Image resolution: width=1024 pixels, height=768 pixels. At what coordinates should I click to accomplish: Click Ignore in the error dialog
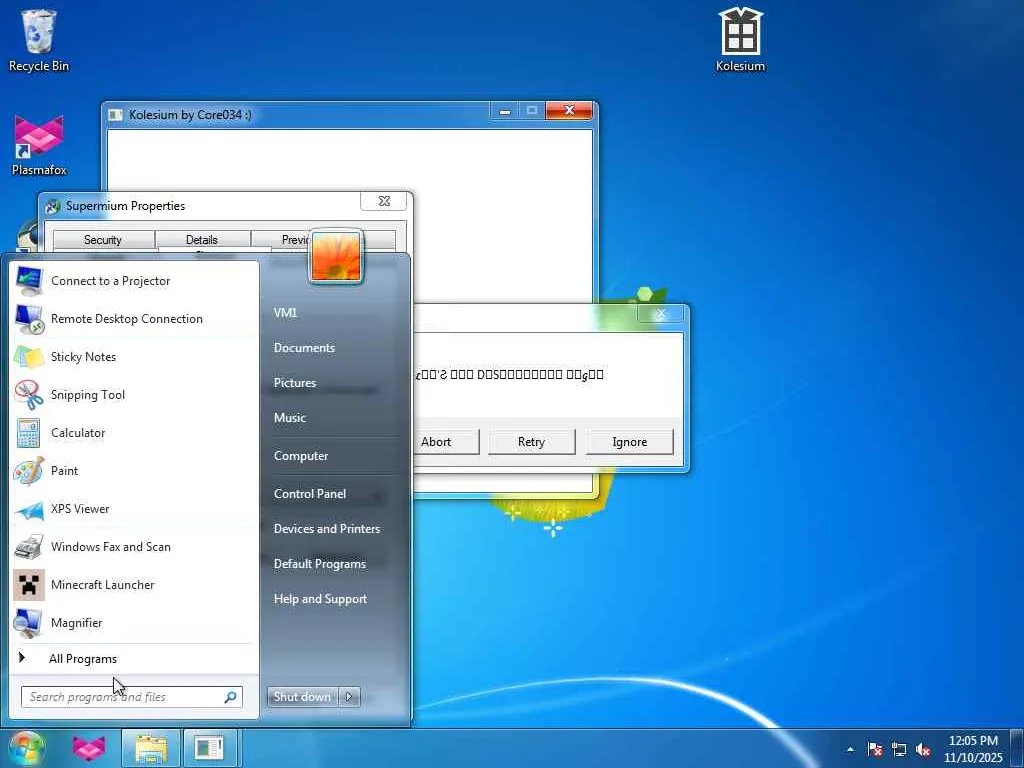(x=630, y=442)
